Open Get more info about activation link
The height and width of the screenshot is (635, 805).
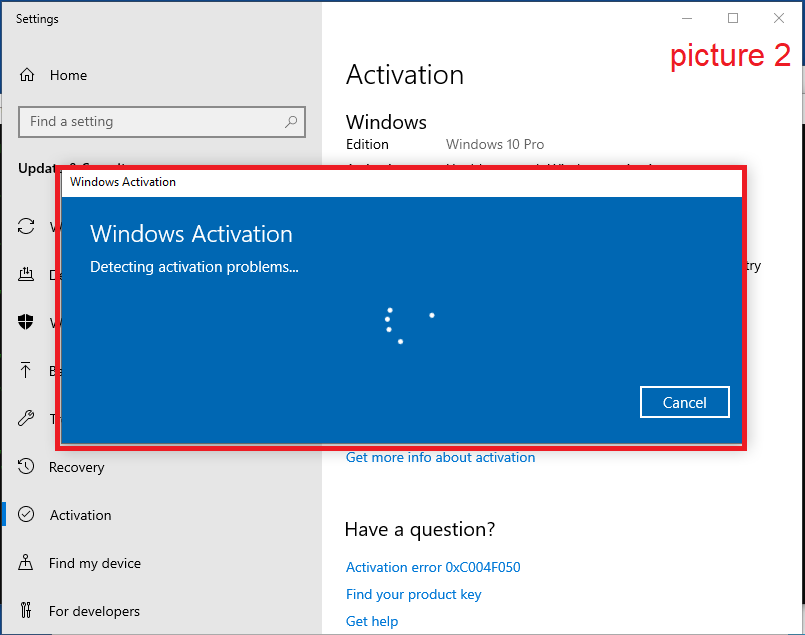440,457
